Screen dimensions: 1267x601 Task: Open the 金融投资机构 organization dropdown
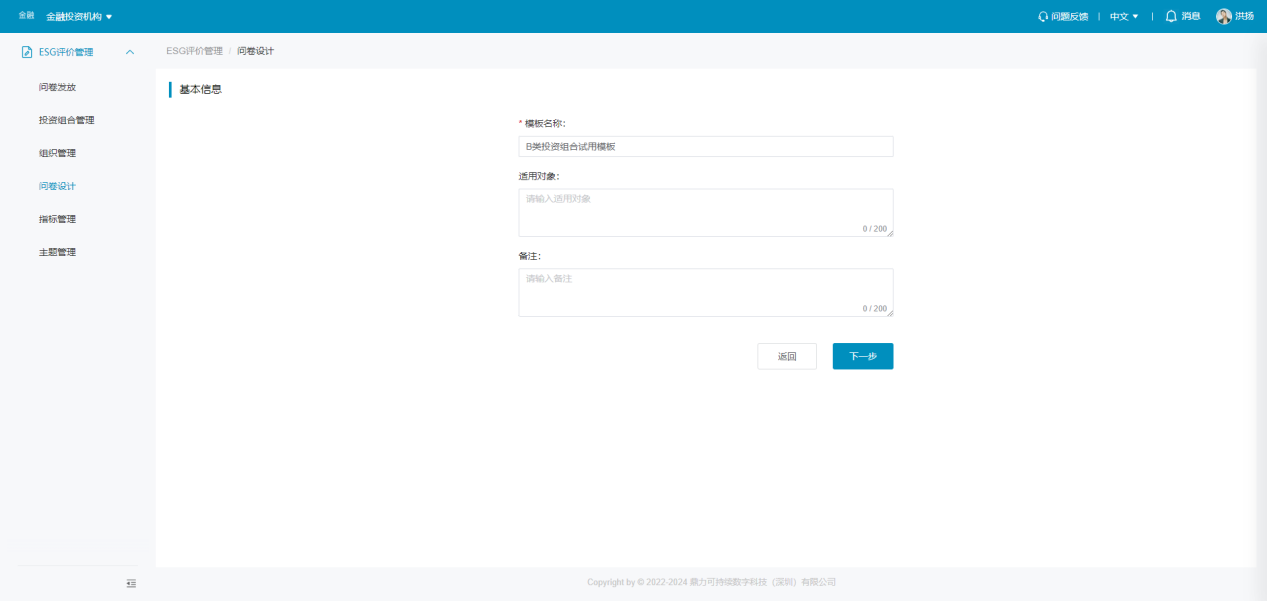click(x=79, y=17)
